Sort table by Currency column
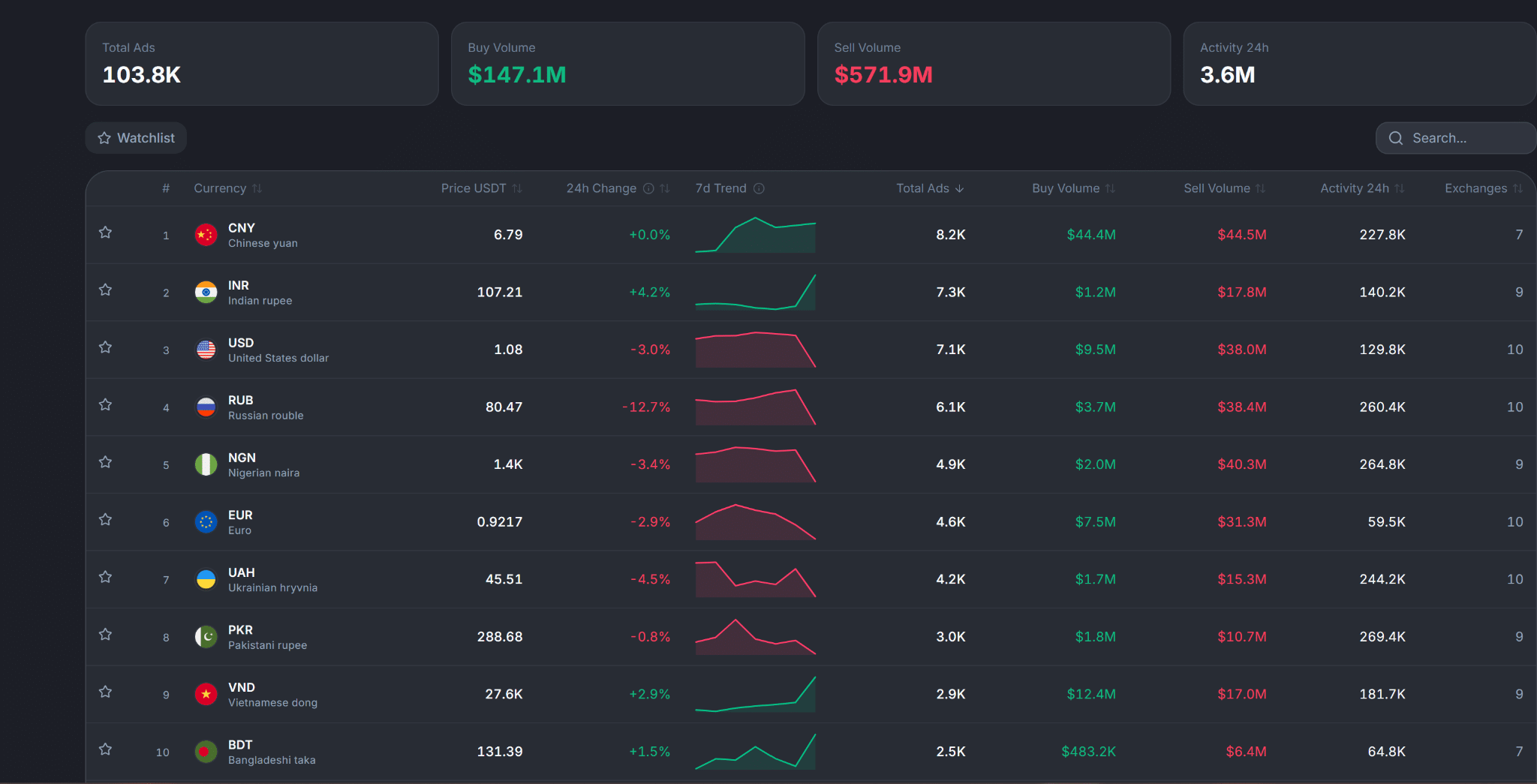 pos(228,188)
